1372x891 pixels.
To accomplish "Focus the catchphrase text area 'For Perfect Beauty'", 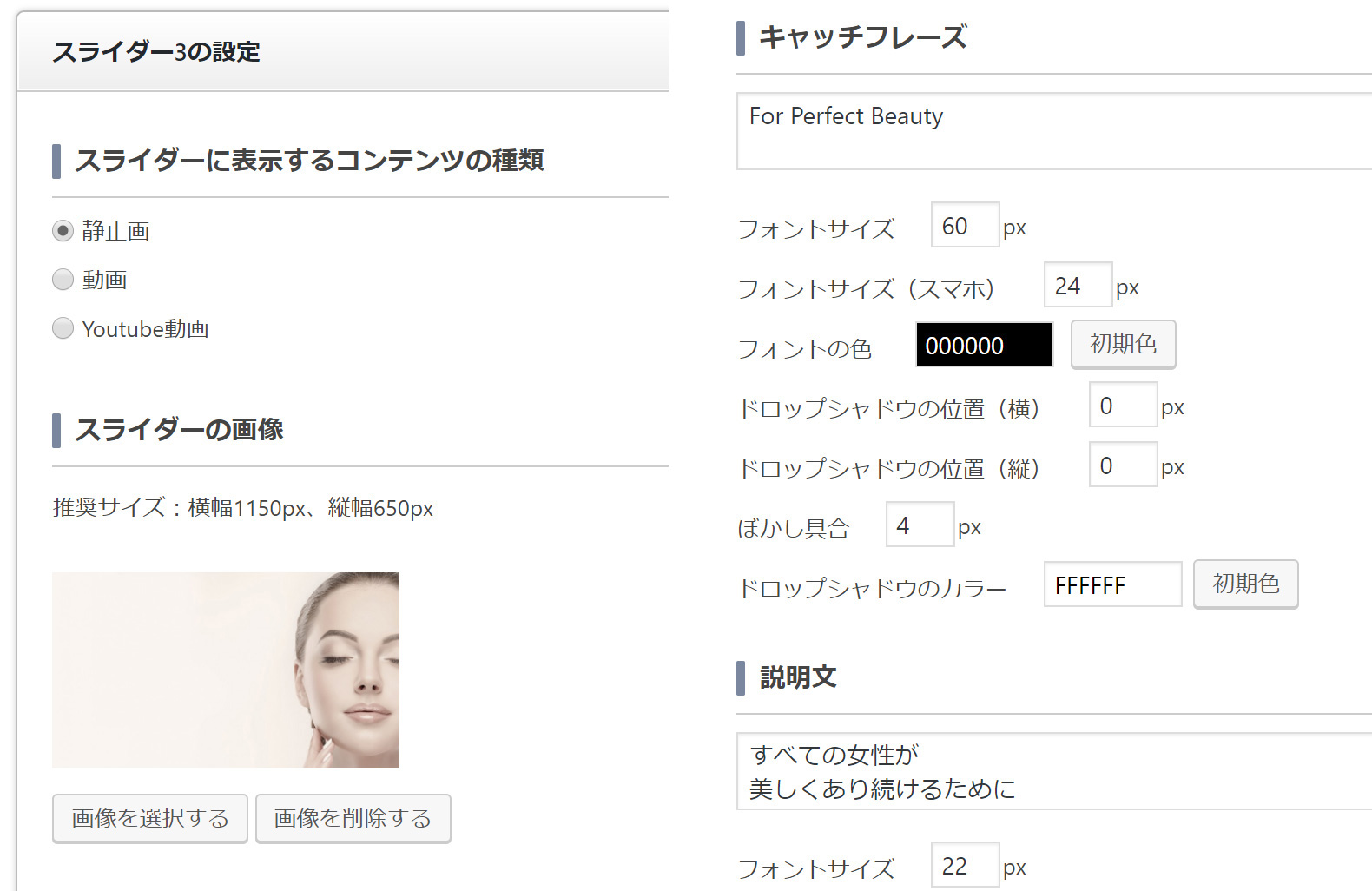I will click(1054, 131).
